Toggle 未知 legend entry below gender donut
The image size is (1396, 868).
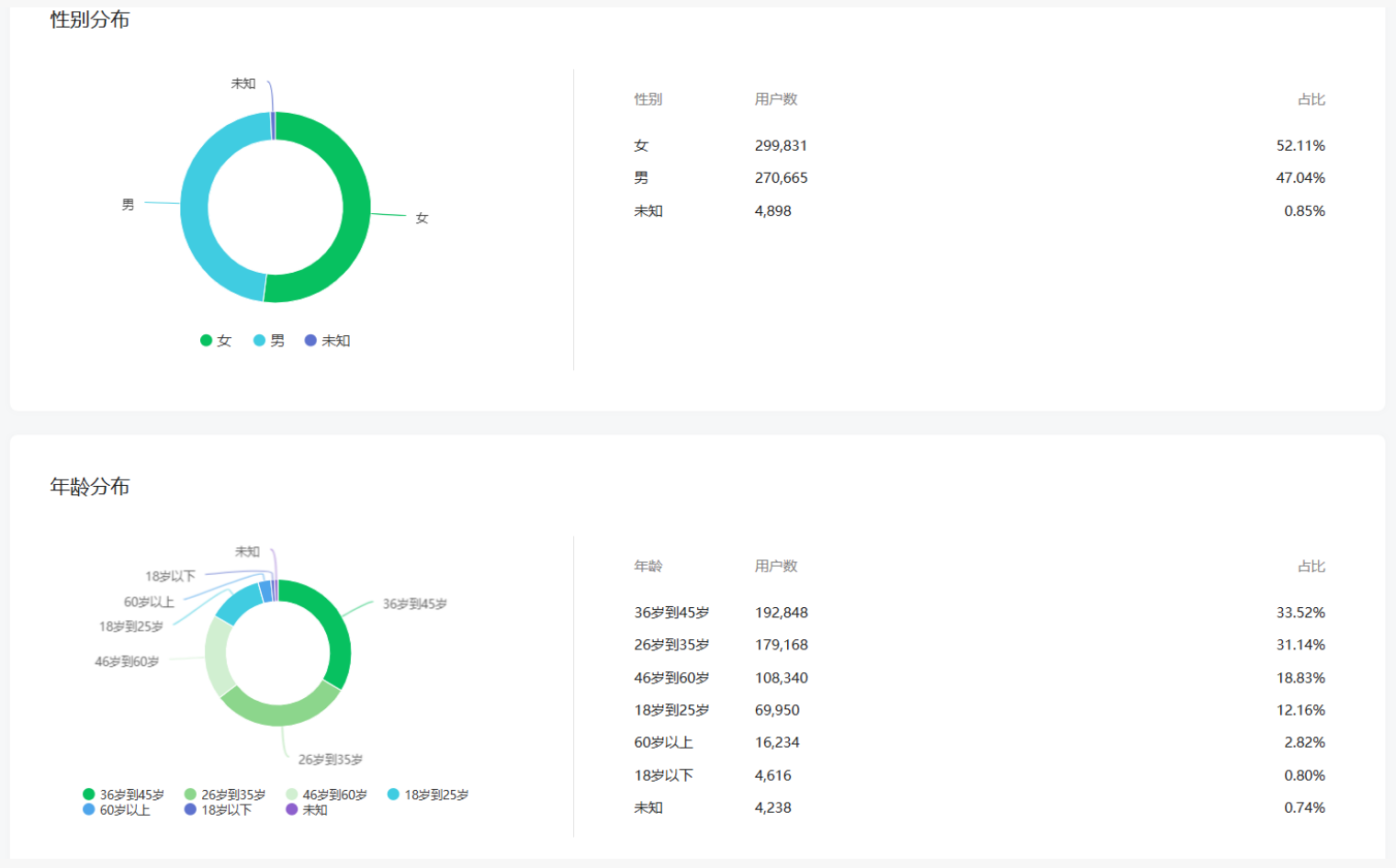tap(327, 341)
